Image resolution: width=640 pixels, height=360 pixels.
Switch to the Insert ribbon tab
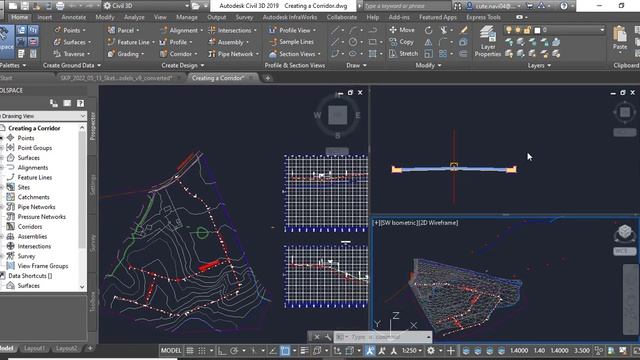point(44,17)
